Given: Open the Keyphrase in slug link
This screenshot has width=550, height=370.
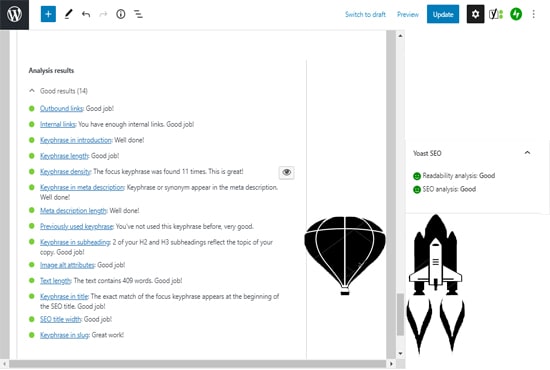Looking at the screenshot, I should click(64, 335).
